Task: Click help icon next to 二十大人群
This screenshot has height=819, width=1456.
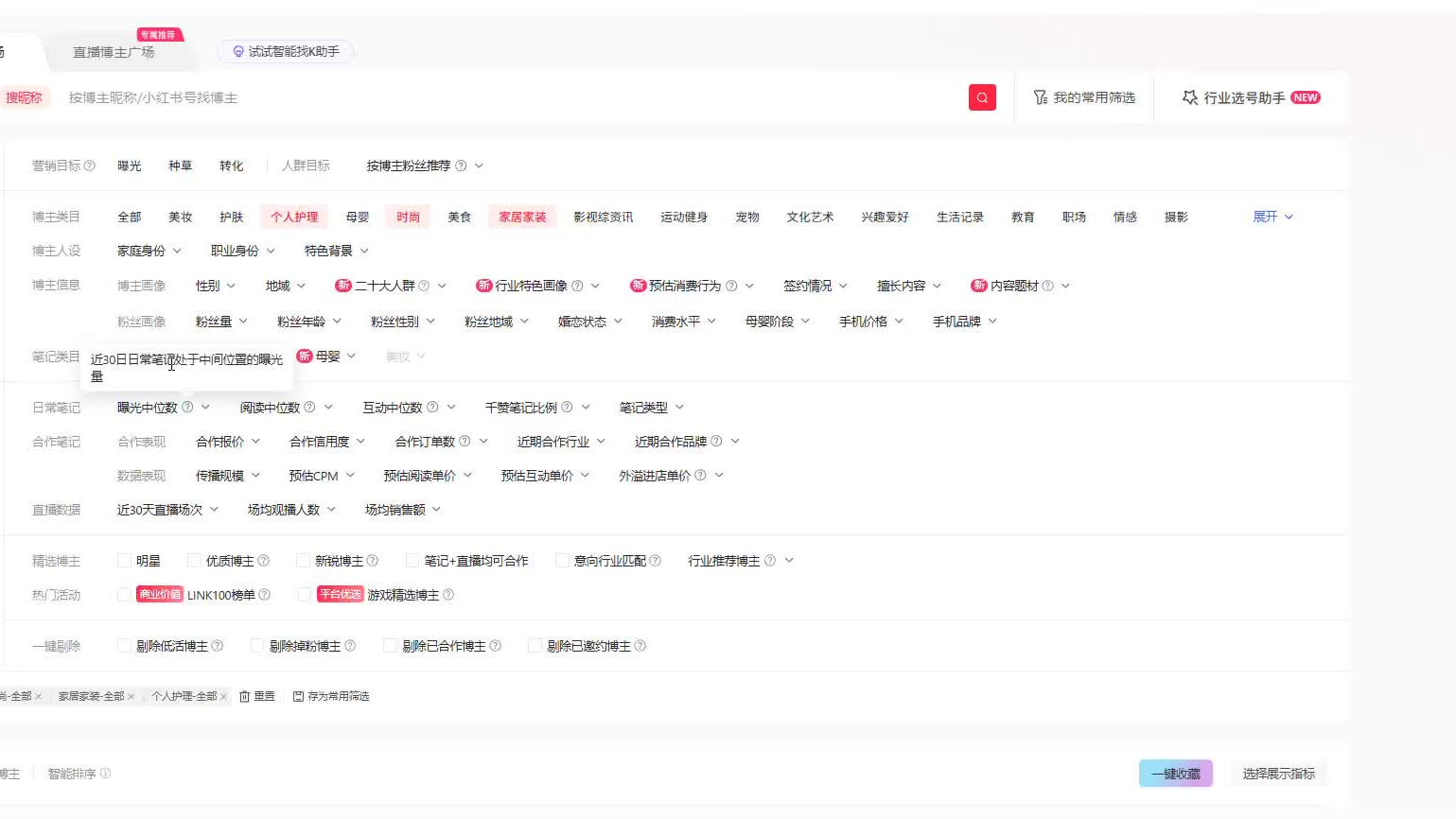Action: 424,286
